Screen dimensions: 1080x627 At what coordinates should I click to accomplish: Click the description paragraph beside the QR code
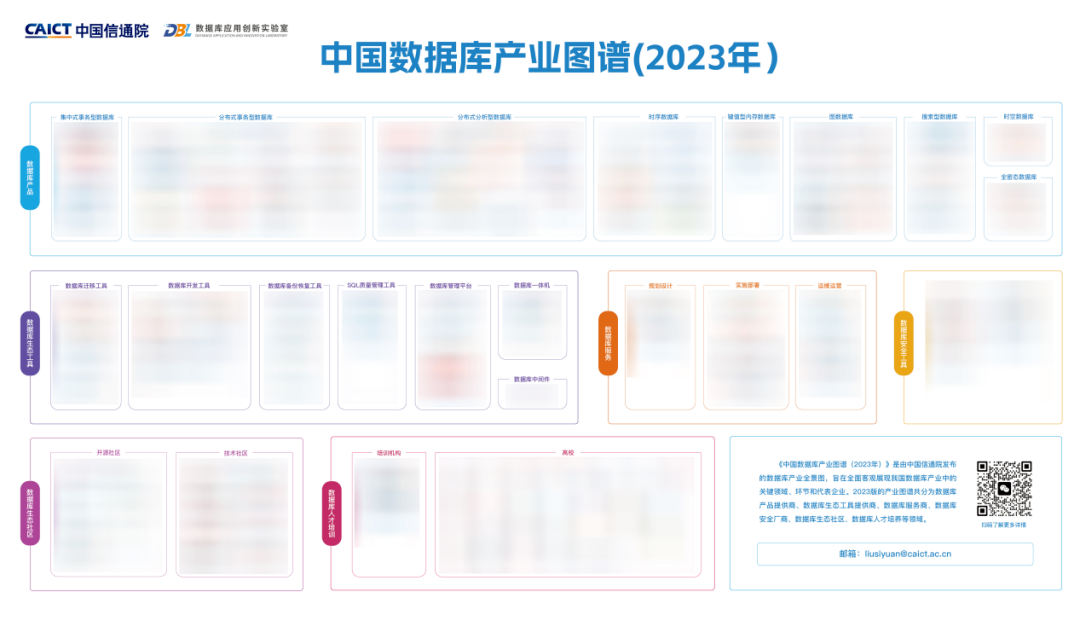pos(858,491)
